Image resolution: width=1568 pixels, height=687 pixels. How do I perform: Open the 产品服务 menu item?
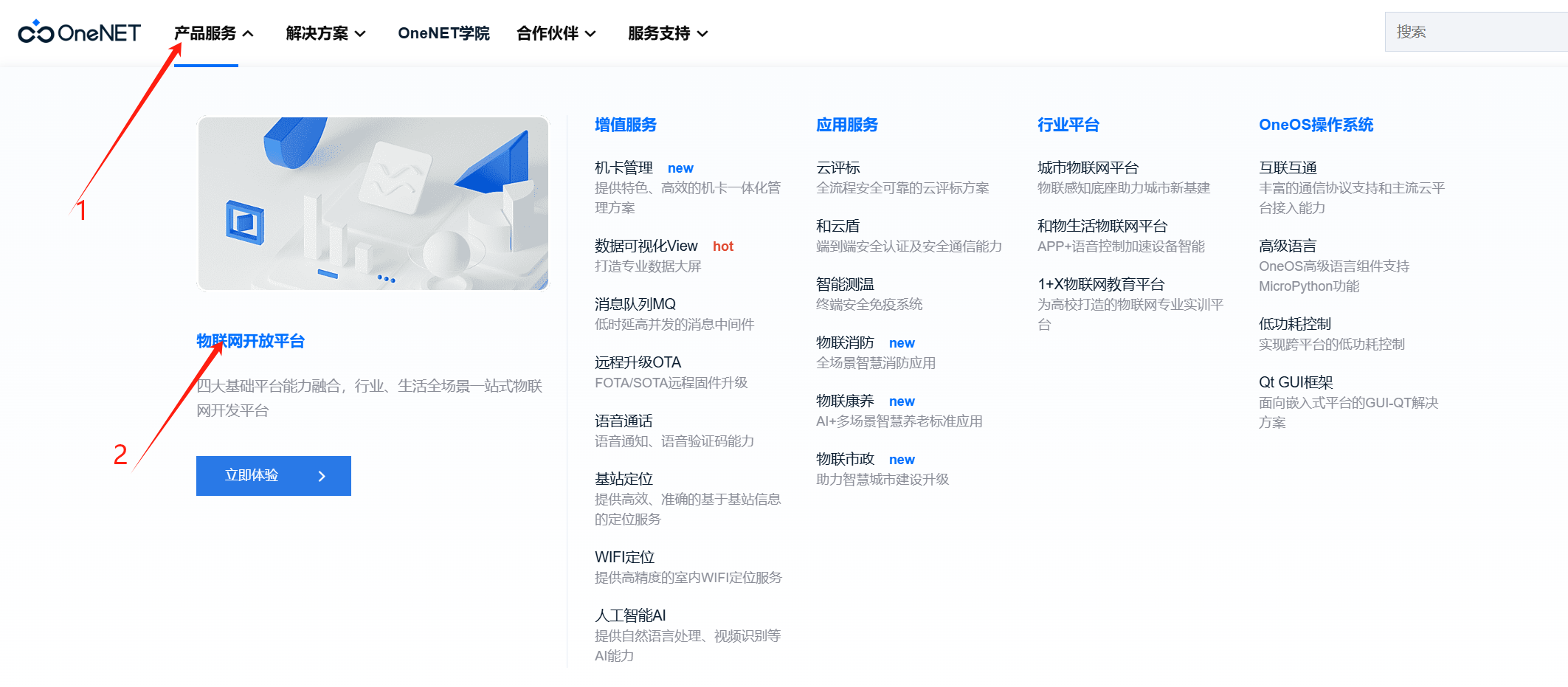205,33
